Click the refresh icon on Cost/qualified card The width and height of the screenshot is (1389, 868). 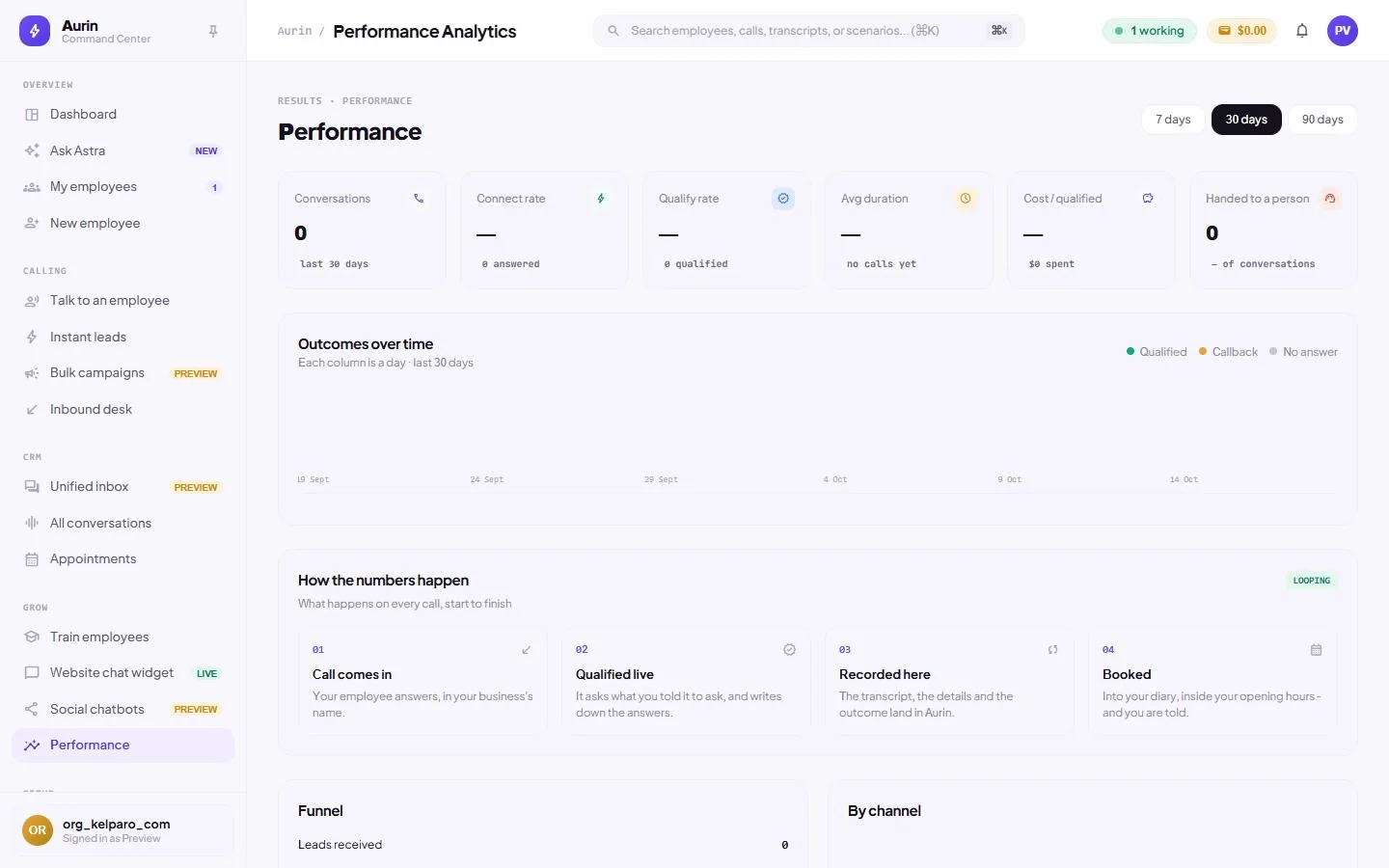1148,199
